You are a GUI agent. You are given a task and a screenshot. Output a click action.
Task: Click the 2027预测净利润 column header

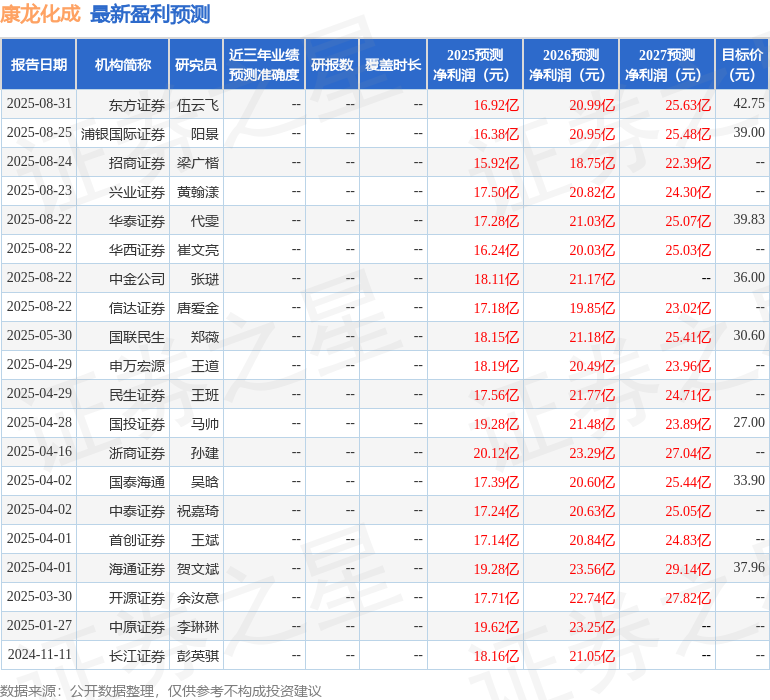point(667,64)
